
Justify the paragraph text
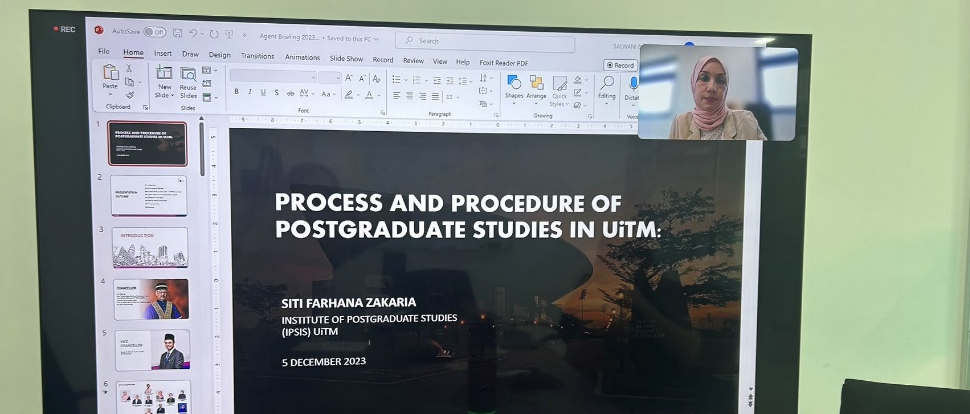tap(436, 97)
